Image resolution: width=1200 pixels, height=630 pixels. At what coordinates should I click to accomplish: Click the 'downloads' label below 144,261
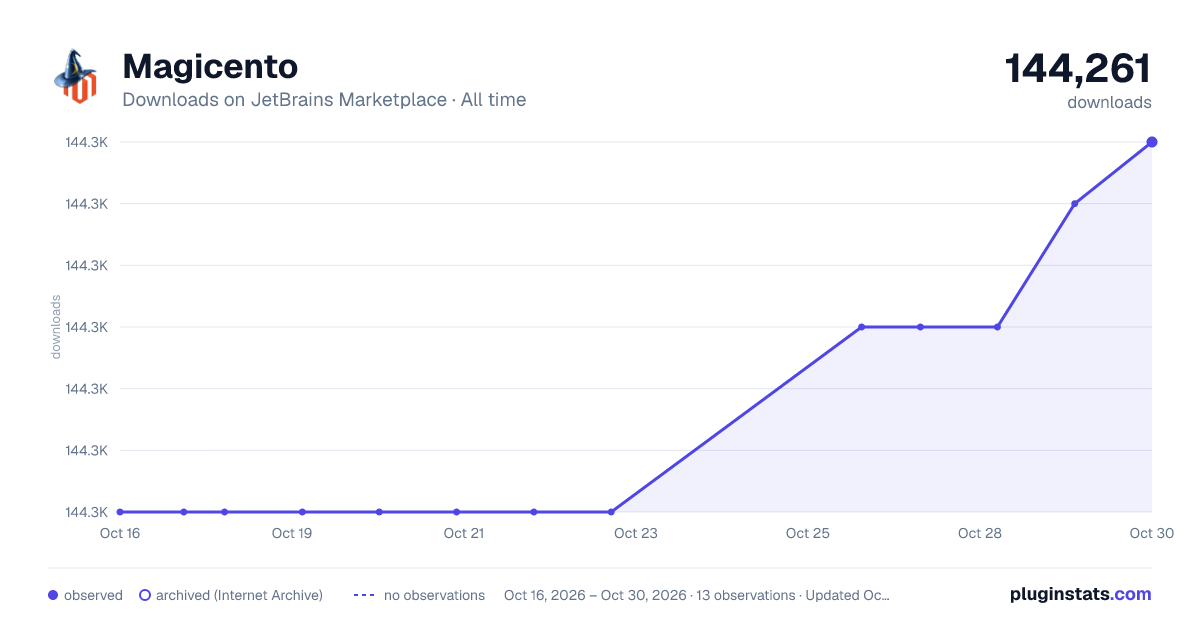tap(1109, 102)
